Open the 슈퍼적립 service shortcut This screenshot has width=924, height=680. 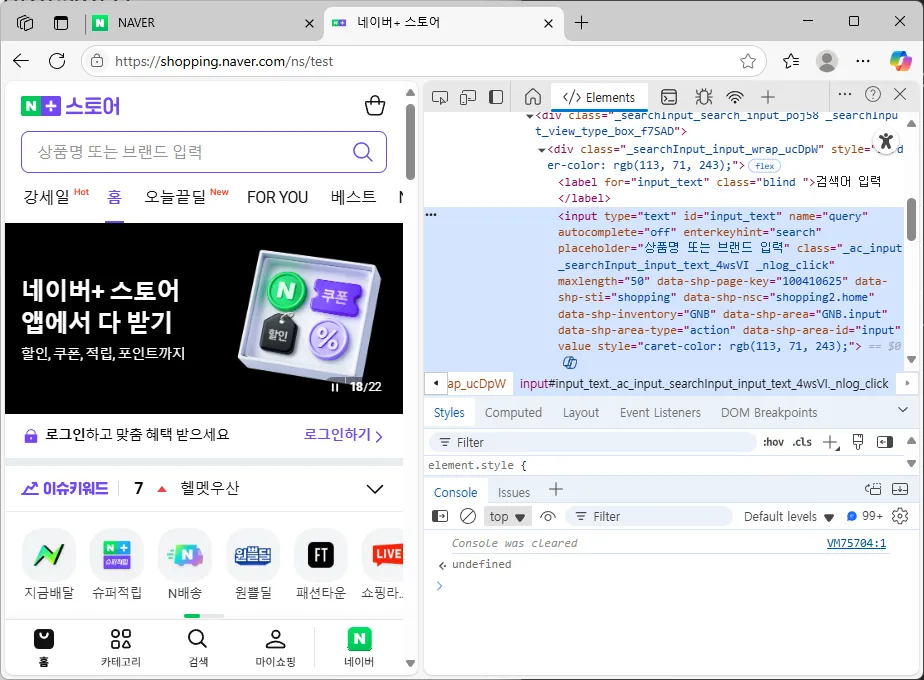point(117,565)
